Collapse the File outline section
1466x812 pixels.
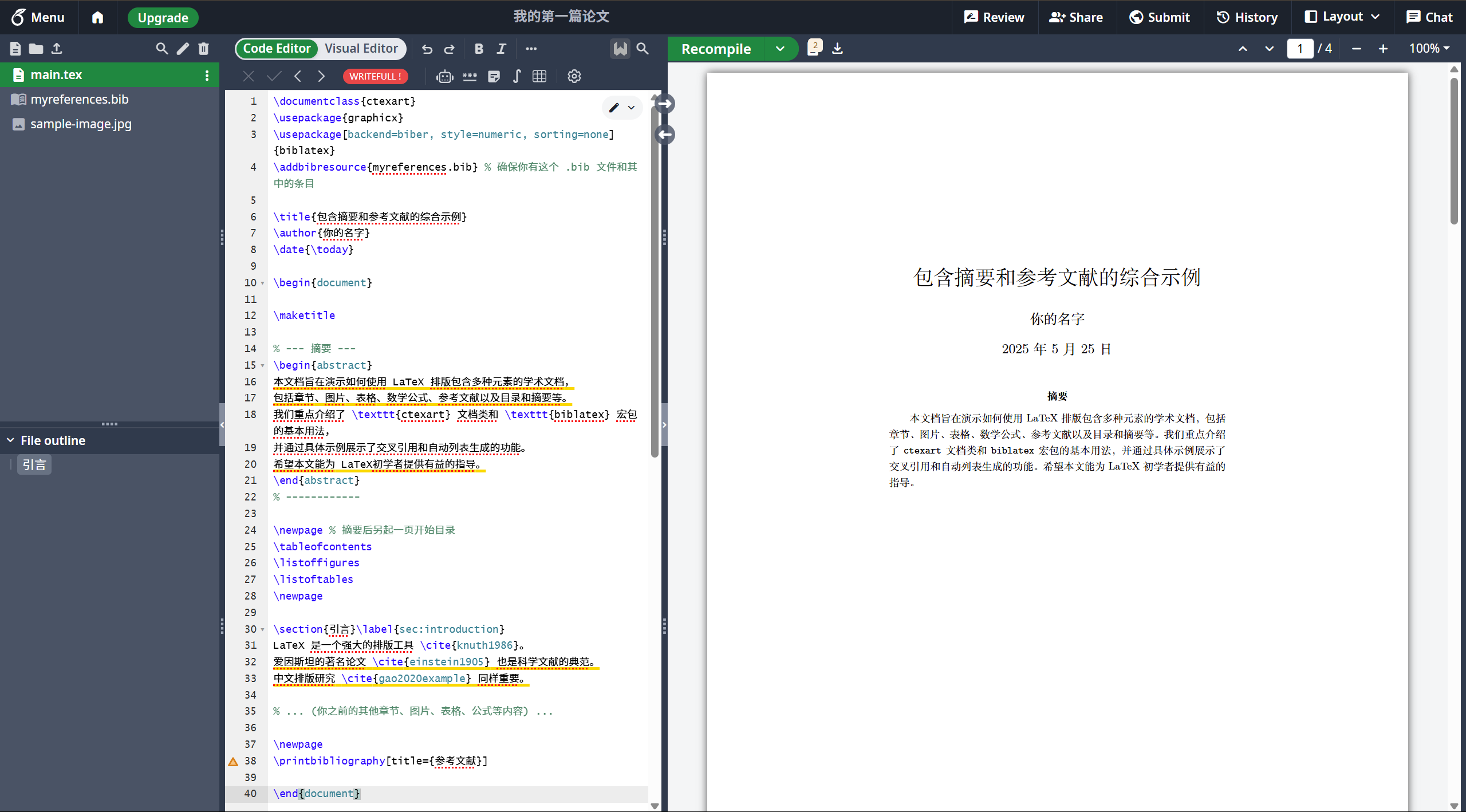11,440
